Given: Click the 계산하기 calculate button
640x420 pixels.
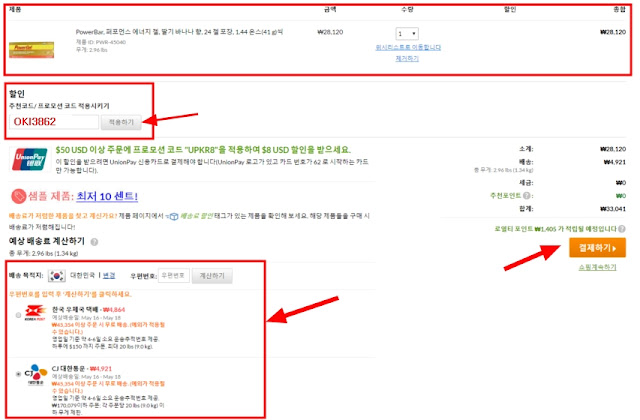Looking at the screenshot, I should [x=212, y=276].
